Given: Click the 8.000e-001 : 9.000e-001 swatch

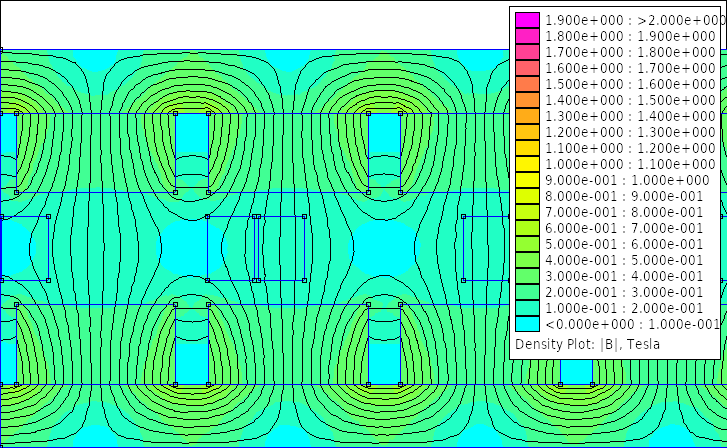Looking at the screenshot, I should click(527, 196).
